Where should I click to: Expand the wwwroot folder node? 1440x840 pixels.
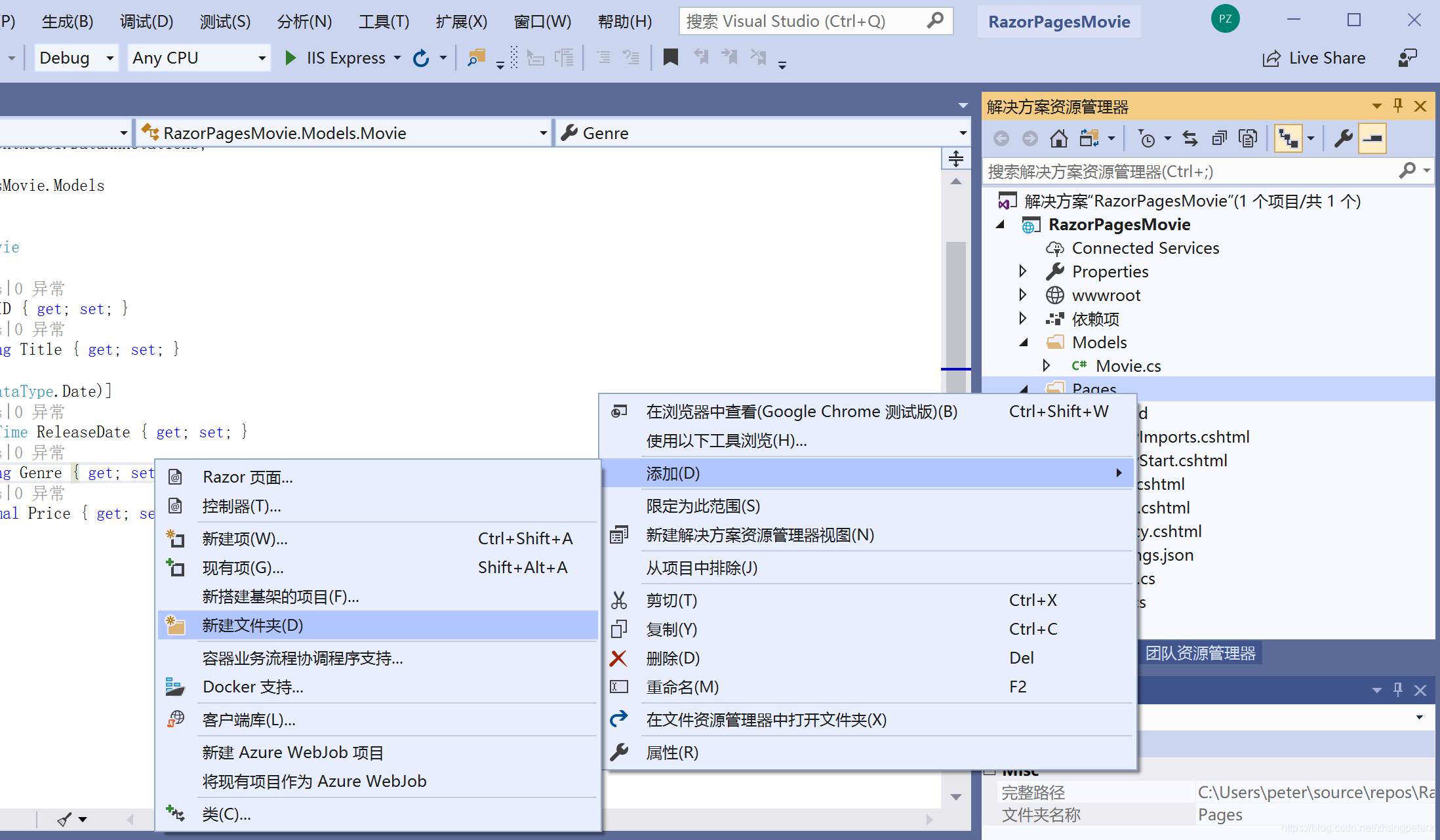pyautogui.click(x=1023, y=295)
